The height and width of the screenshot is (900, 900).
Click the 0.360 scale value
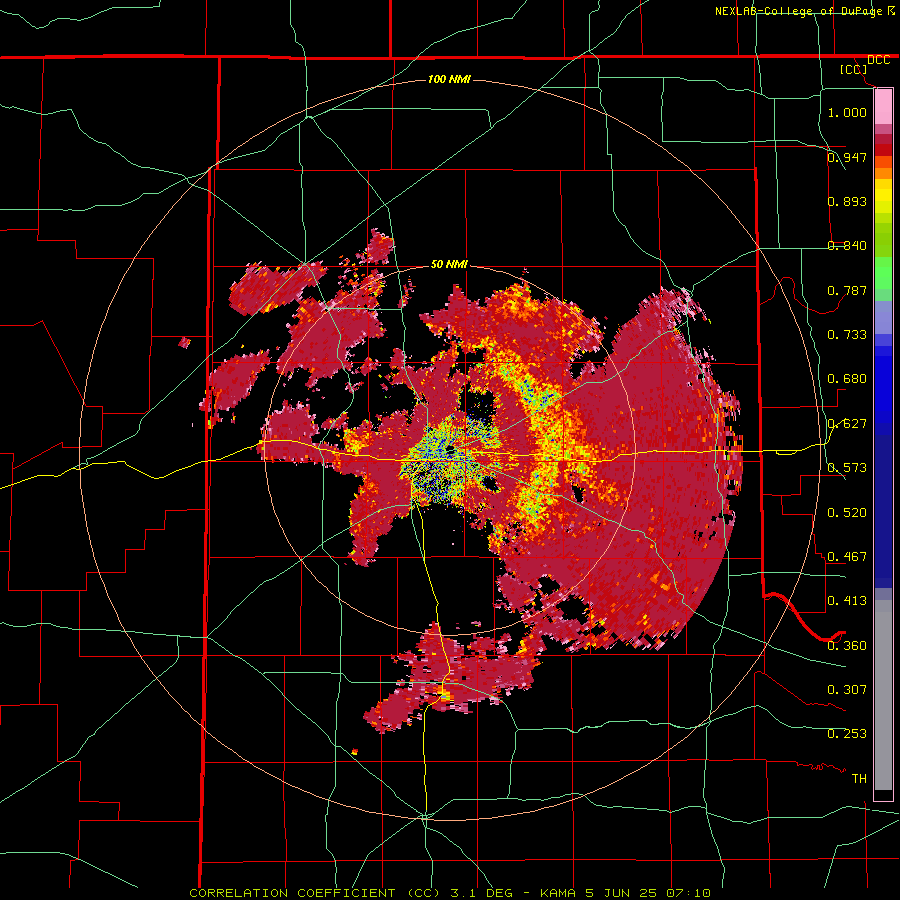point(847,646)
